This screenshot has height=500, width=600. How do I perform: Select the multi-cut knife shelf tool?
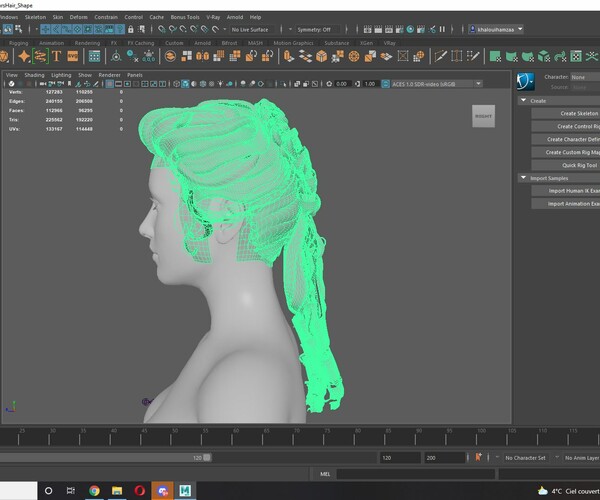click(440, 56)
